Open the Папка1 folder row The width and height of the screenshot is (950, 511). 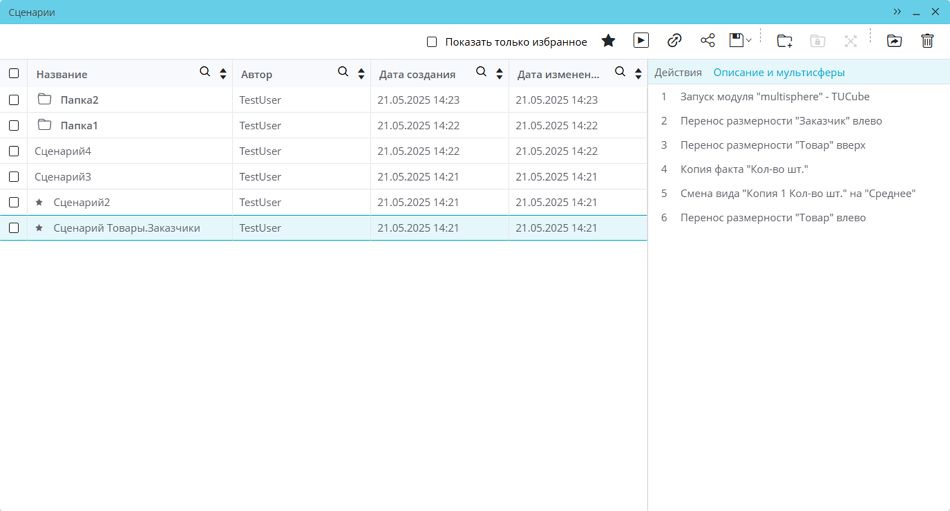point(79,126)
